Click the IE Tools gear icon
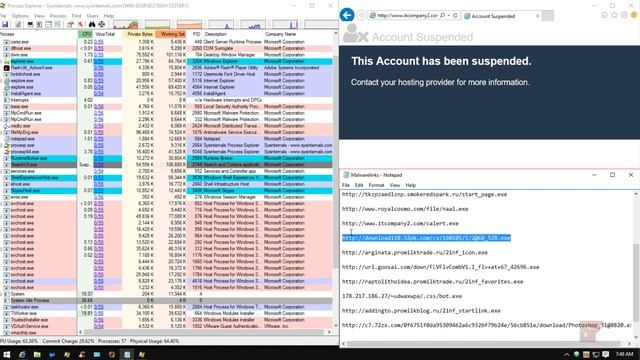The width and height of the screenshot is (640, 360). (624, 15)
